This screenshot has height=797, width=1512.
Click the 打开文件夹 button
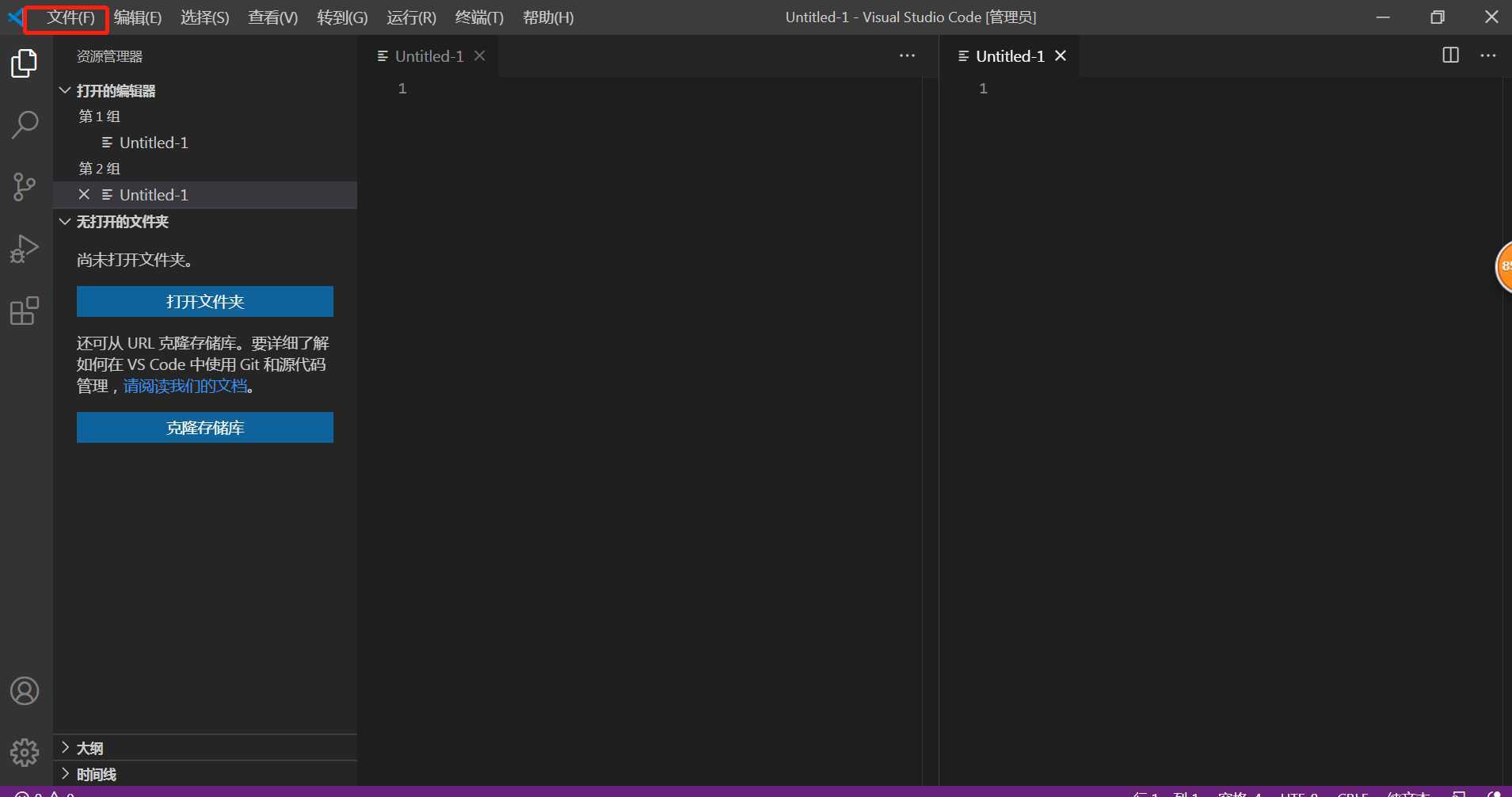(205, 301)
